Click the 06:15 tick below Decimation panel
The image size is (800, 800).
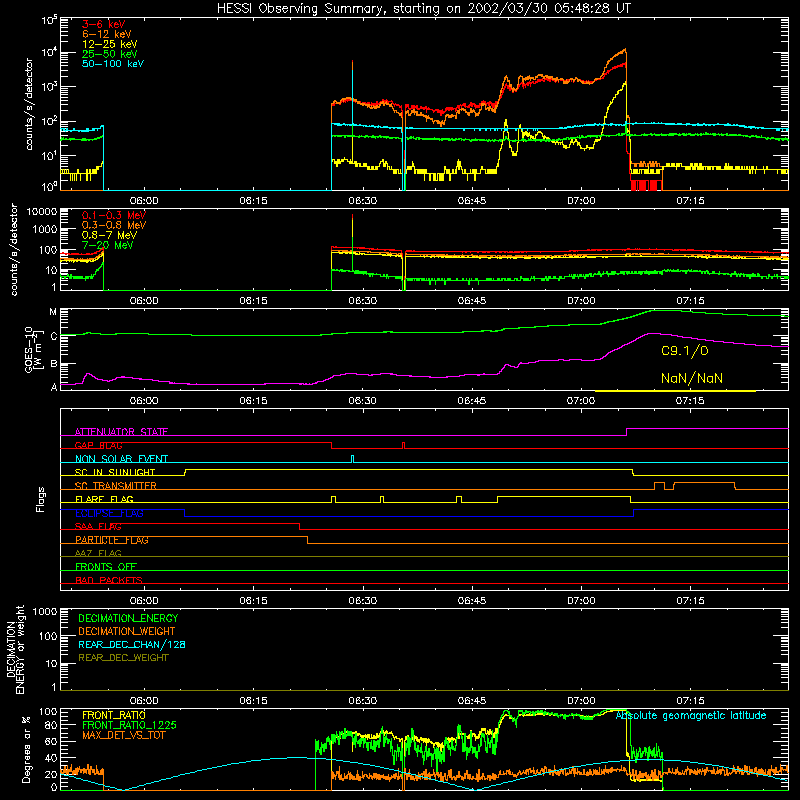[254, 701]
